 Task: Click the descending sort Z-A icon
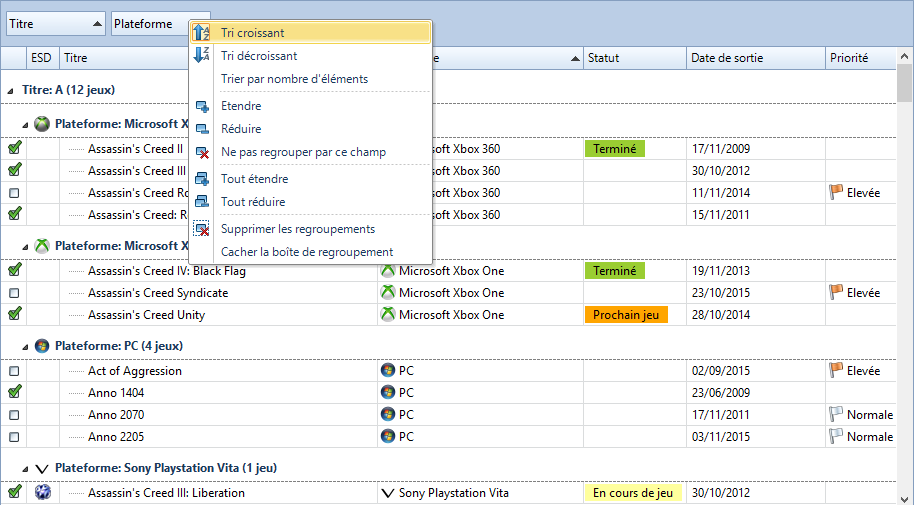click(x=202, y=55)
